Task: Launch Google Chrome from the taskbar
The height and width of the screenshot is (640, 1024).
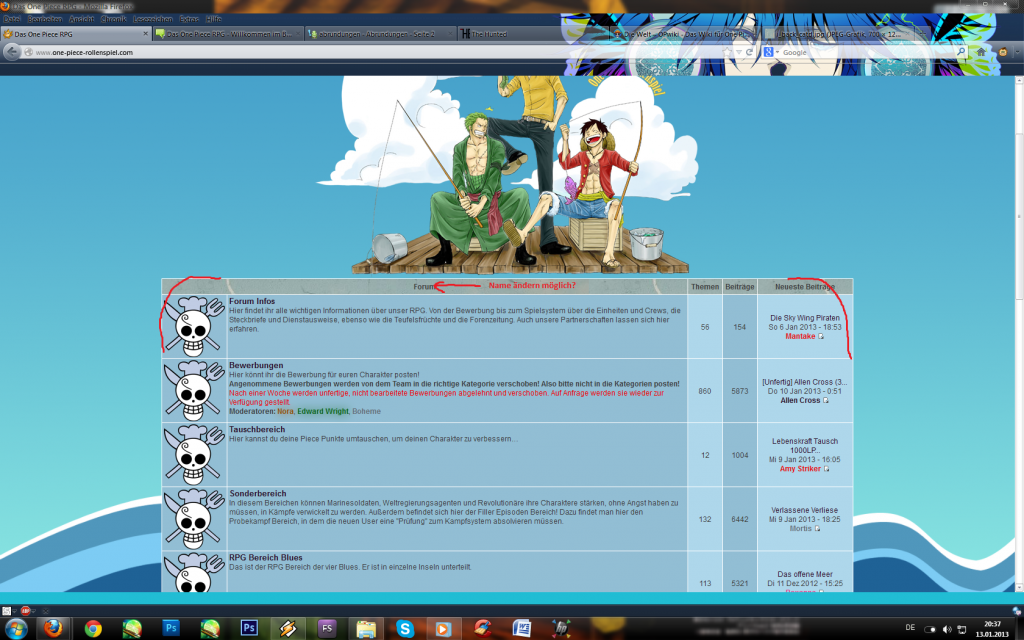Action: 93,628
